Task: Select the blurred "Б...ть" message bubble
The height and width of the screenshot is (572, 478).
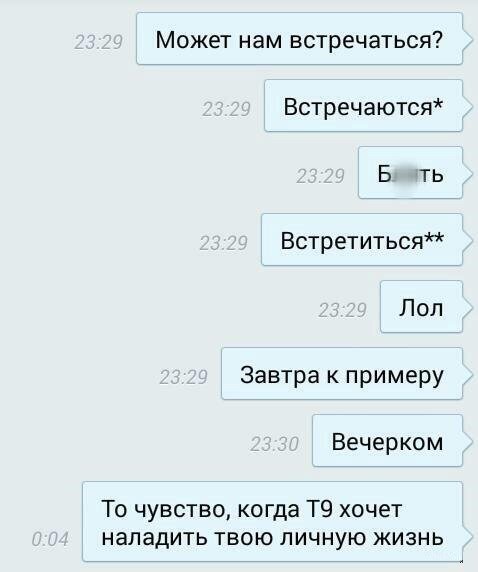Action: point(410,173)
